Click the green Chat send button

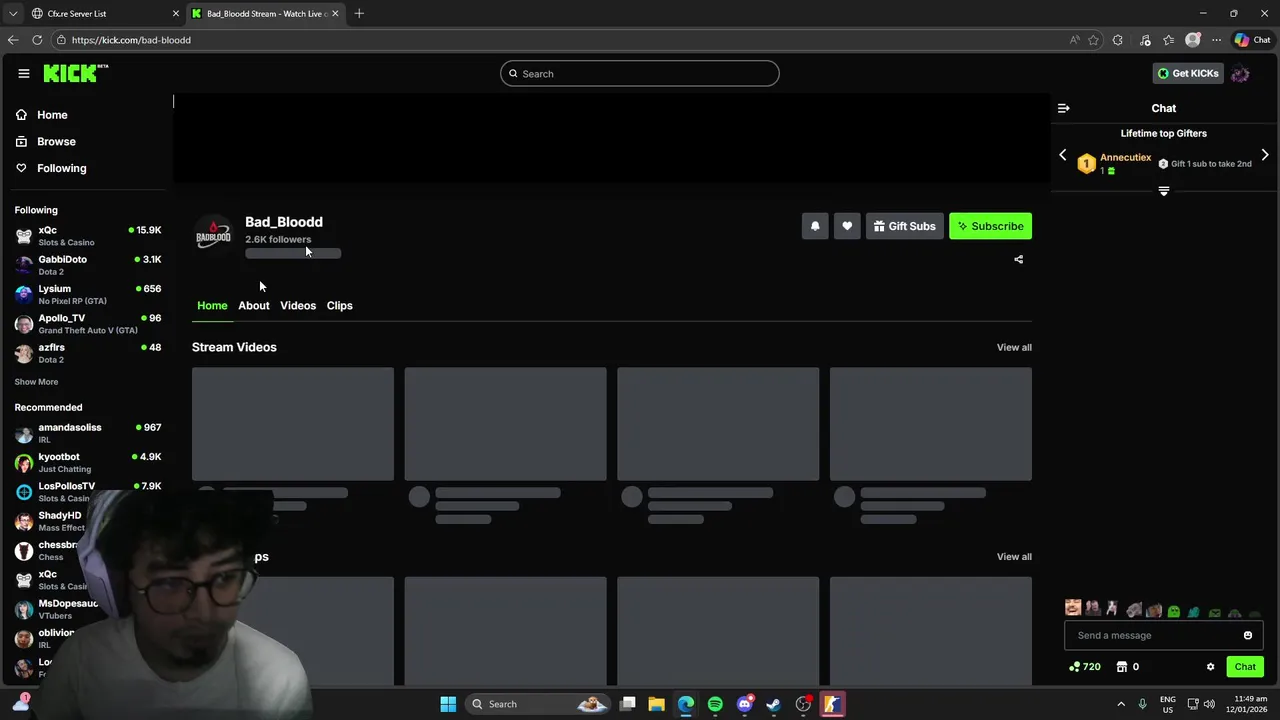[1245, 667]
